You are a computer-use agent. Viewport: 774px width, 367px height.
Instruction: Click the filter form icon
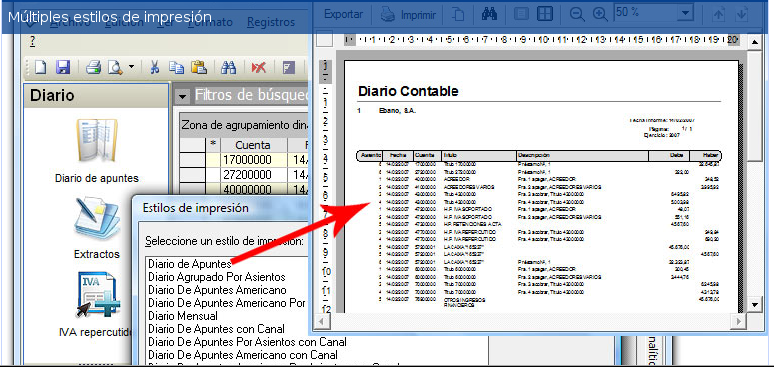pos(288,68)
